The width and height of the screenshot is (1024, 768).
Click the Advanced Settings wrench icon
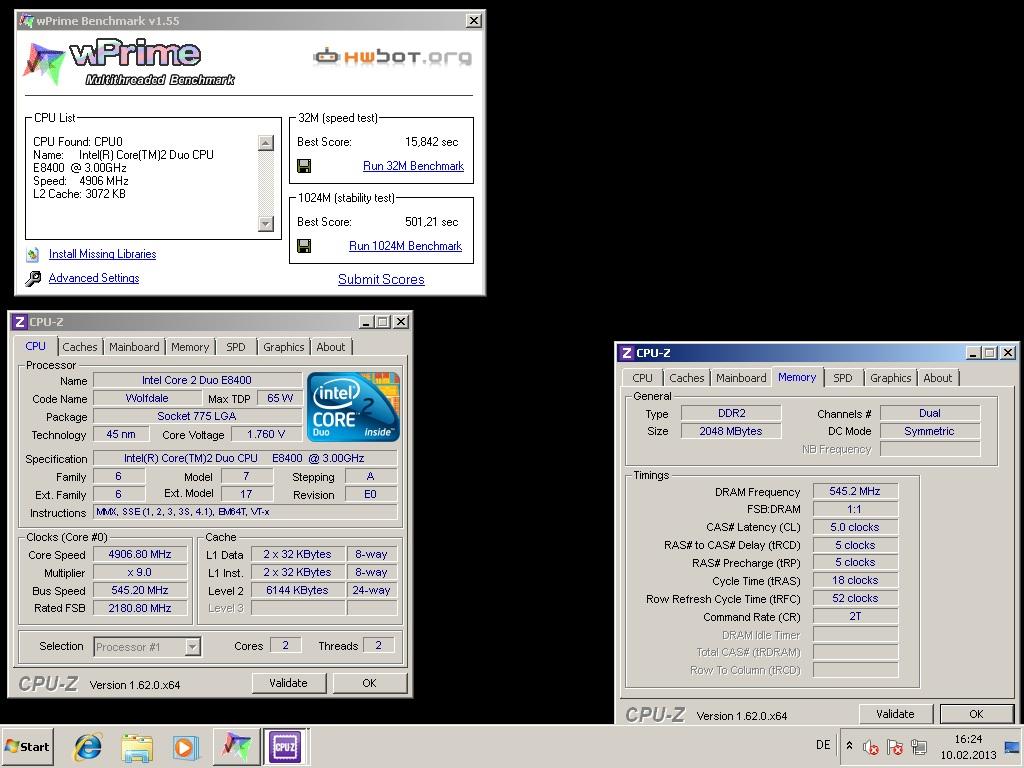(x=33, y=278)
